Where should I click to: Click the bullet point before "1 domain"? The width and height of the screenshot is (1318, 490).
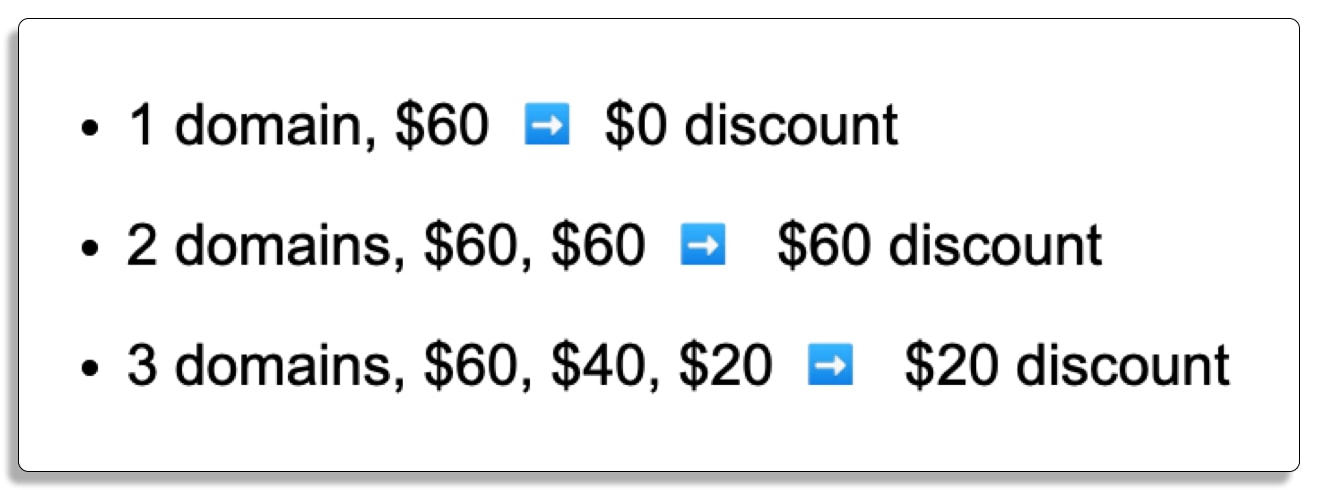pos(91,130)
